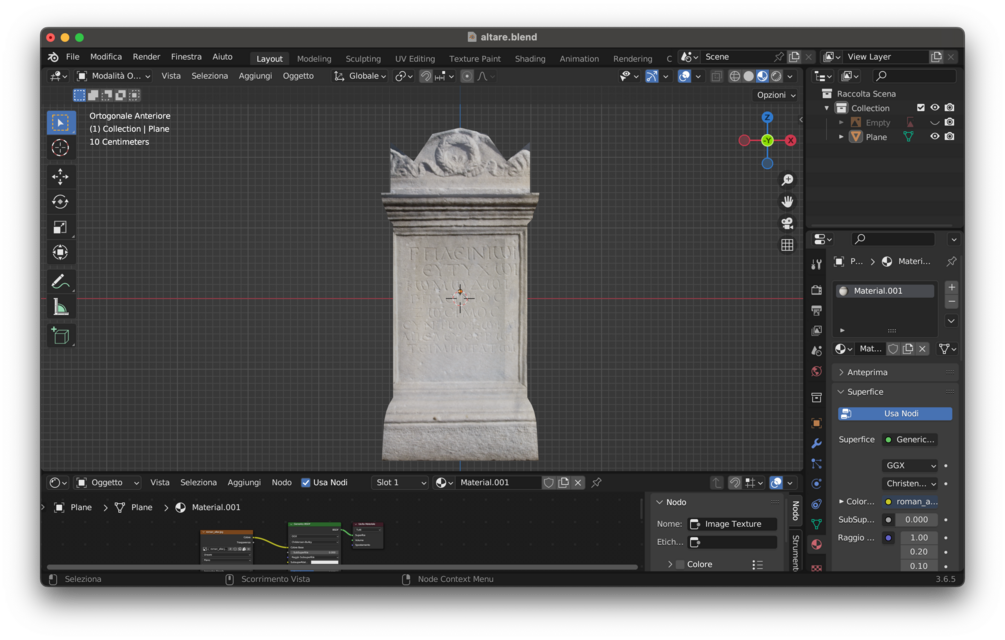The width and height of the screenshot is (1005, 640).
Task: Select the Rotate tool
Action: click(x=60, y=202)
